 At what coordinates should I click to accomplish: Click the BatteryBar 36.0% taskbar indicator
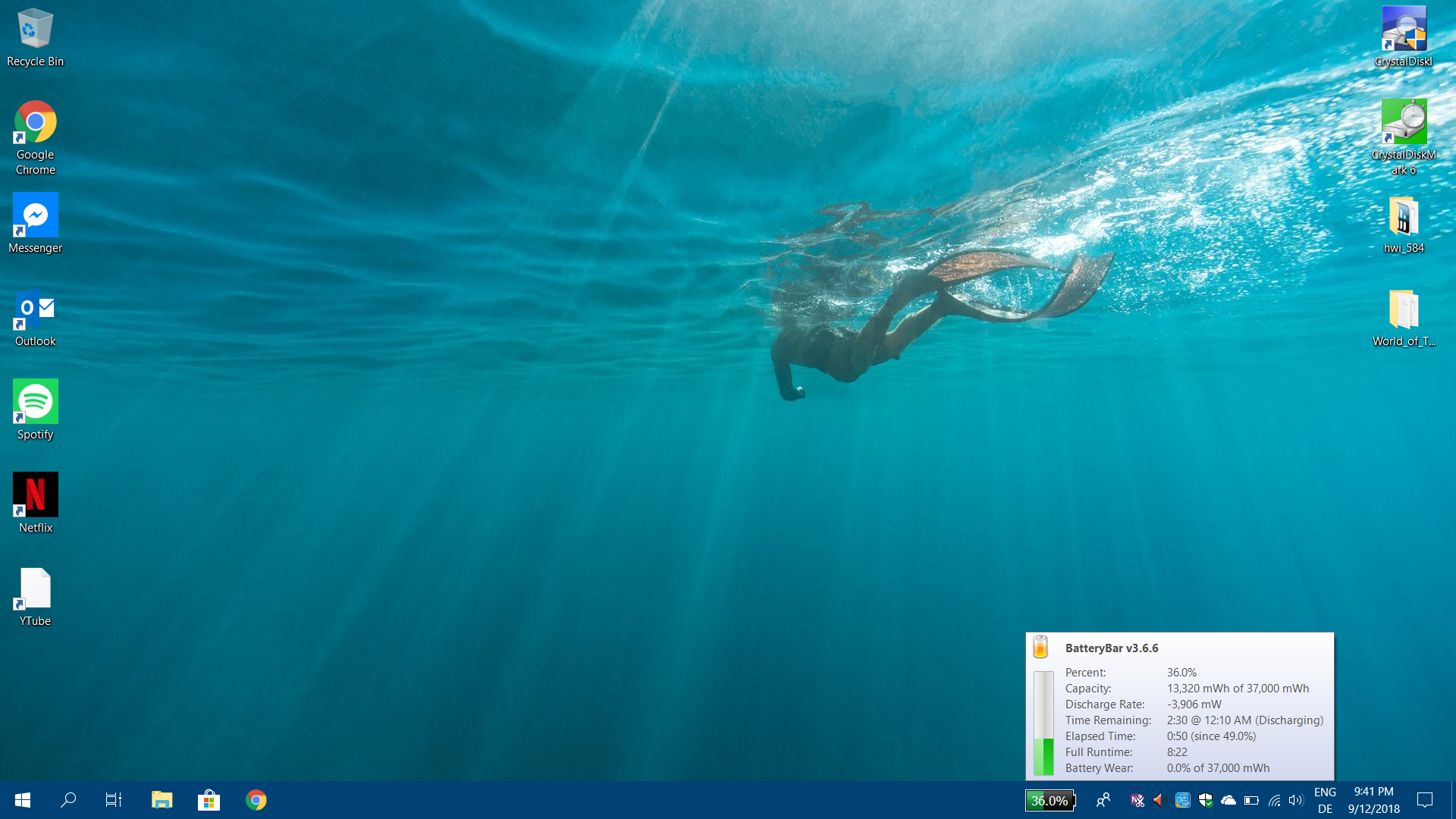[1050, 800]
